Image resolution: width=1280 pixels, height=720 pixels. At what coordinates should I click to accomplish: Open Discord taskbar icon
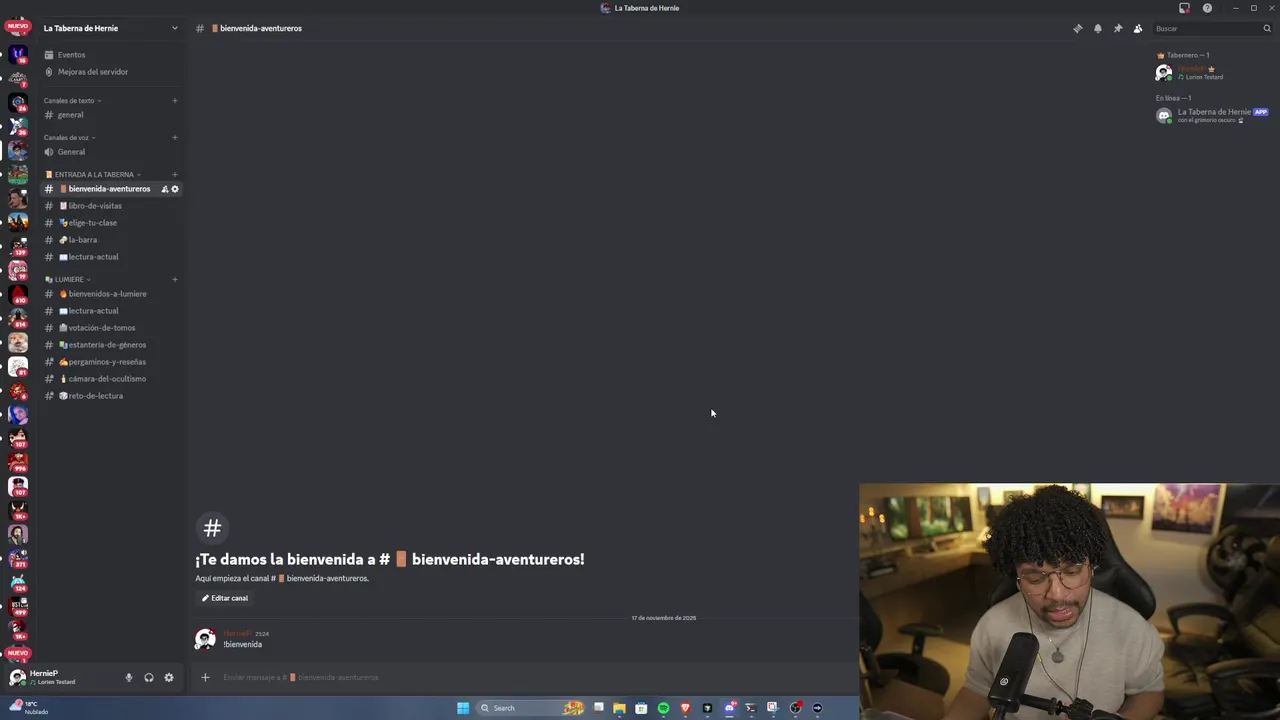coord(729,708)
